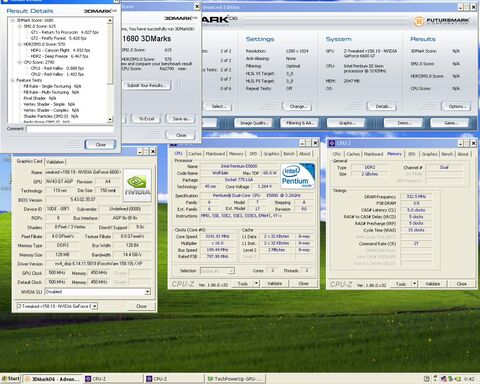
Task: Select Graphics Card tab in GPU-Z
Action: coord(30,161)
